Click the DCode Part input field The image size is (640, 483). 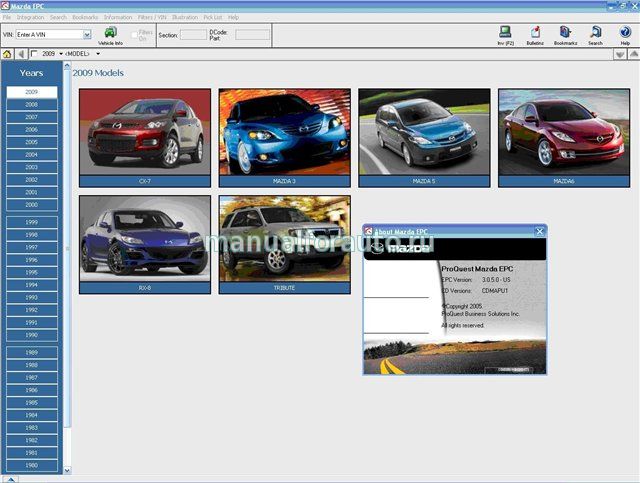(252, 35)
